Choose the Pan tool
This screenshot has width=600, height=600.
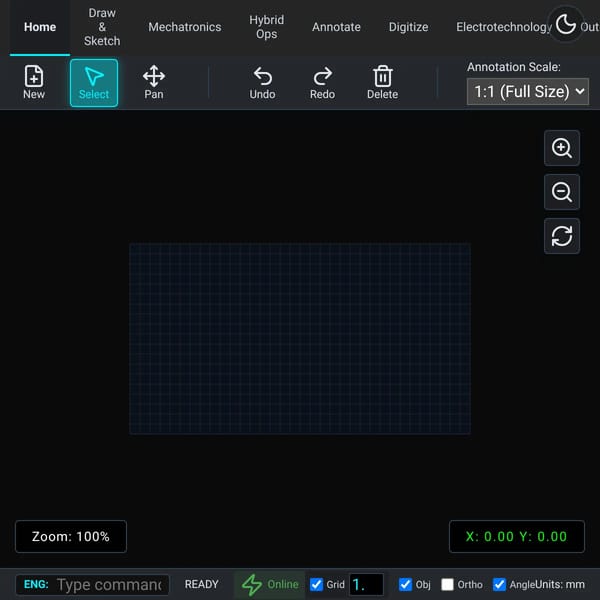click(x=154, y=83)
